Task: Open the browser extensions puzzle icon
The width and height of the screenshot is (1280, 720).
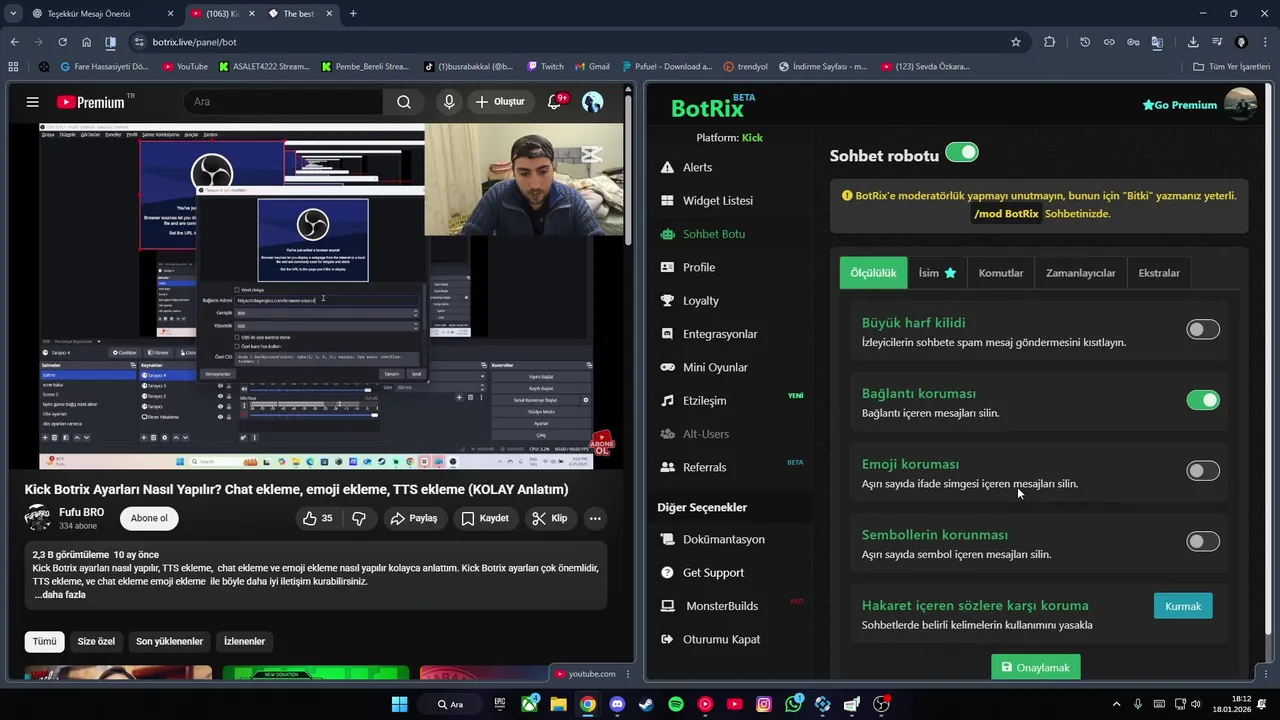Action: point(1049,42)
